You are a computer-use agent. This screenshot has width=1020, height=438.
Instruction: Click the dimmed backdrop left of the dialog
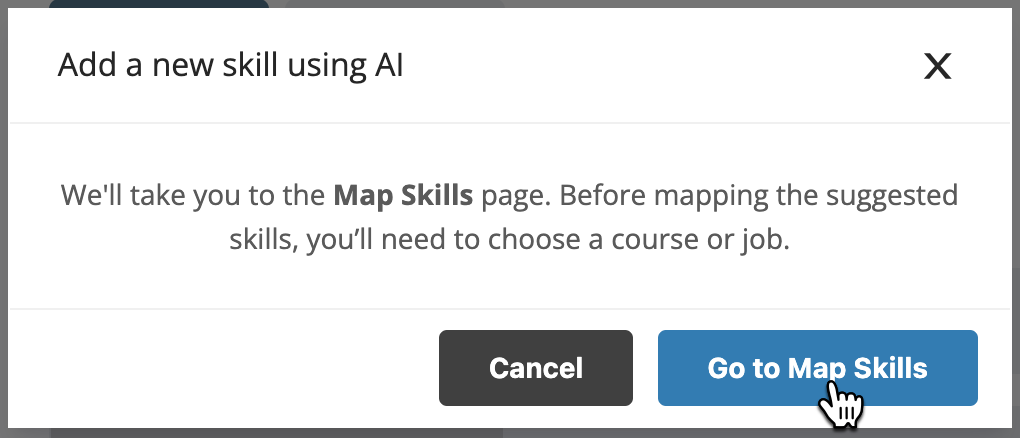coord(3,219)
